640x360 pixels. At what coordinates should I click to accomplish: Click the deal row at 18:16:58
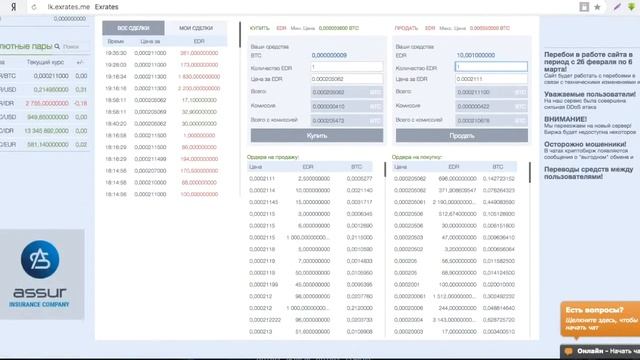[164, 136]
